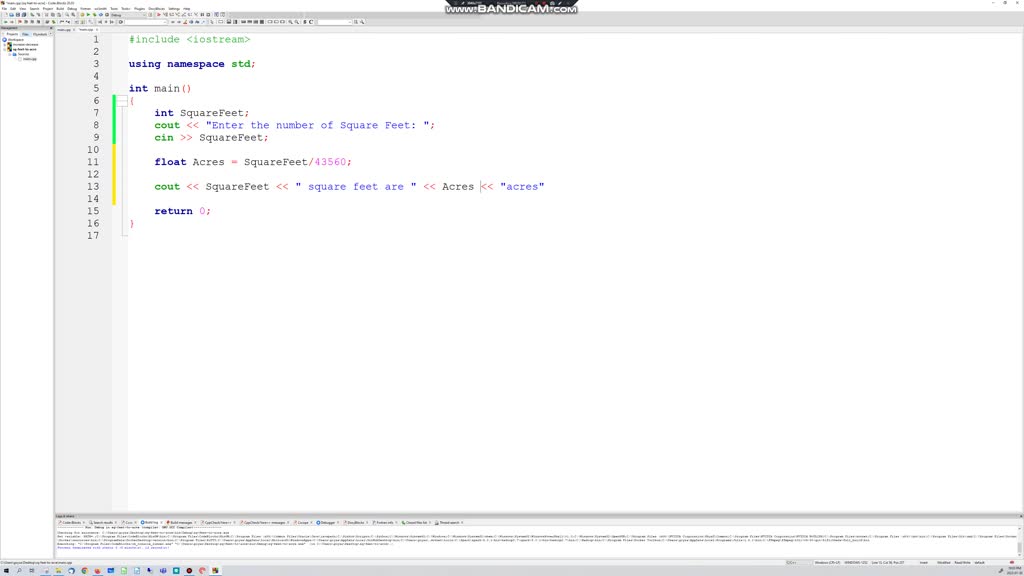The image size is (1024, 576).
Task: Switch to the Files management tab
Action: (26, 33)
